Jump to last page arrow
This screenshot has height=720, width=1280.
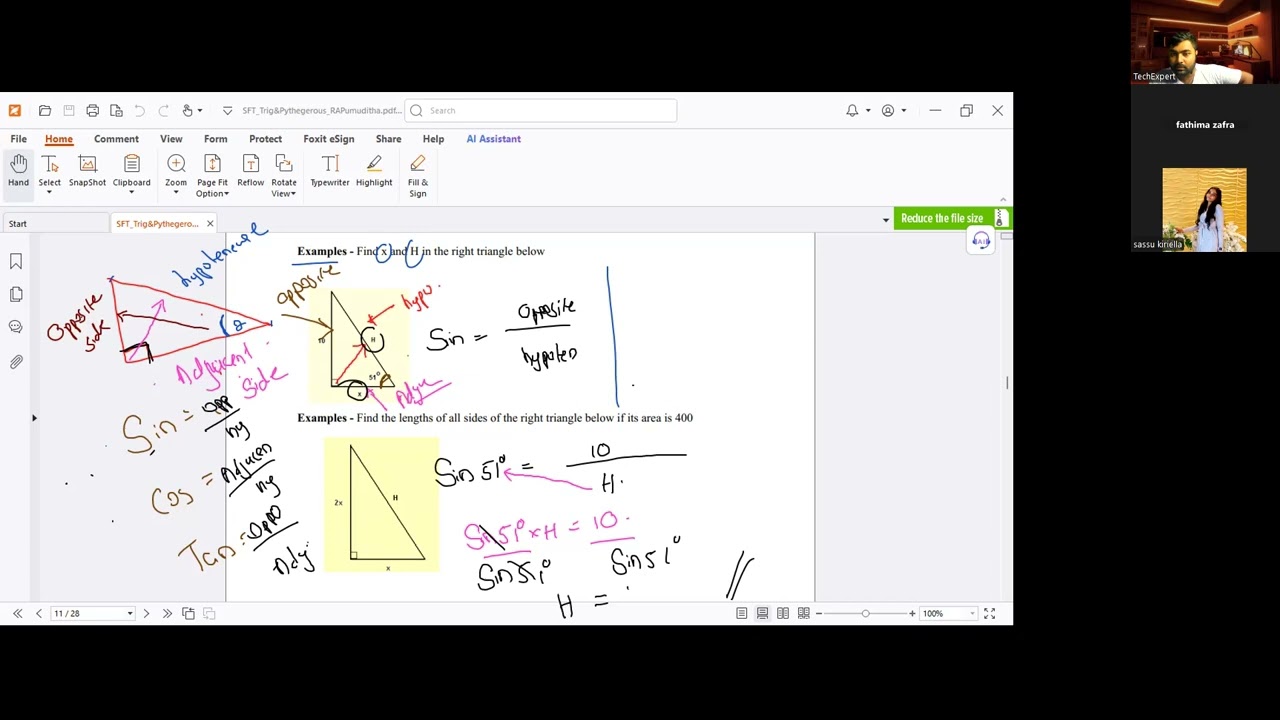(x=167, y=613)
